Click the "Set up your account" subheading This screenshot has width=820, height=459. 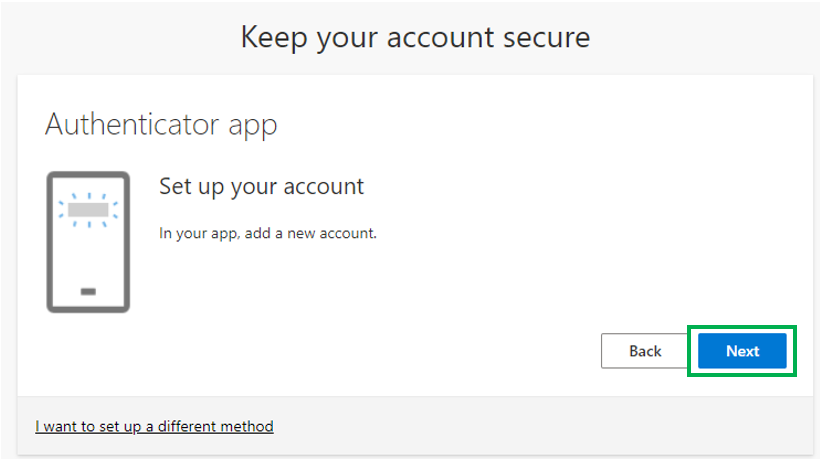pos(261,187)
